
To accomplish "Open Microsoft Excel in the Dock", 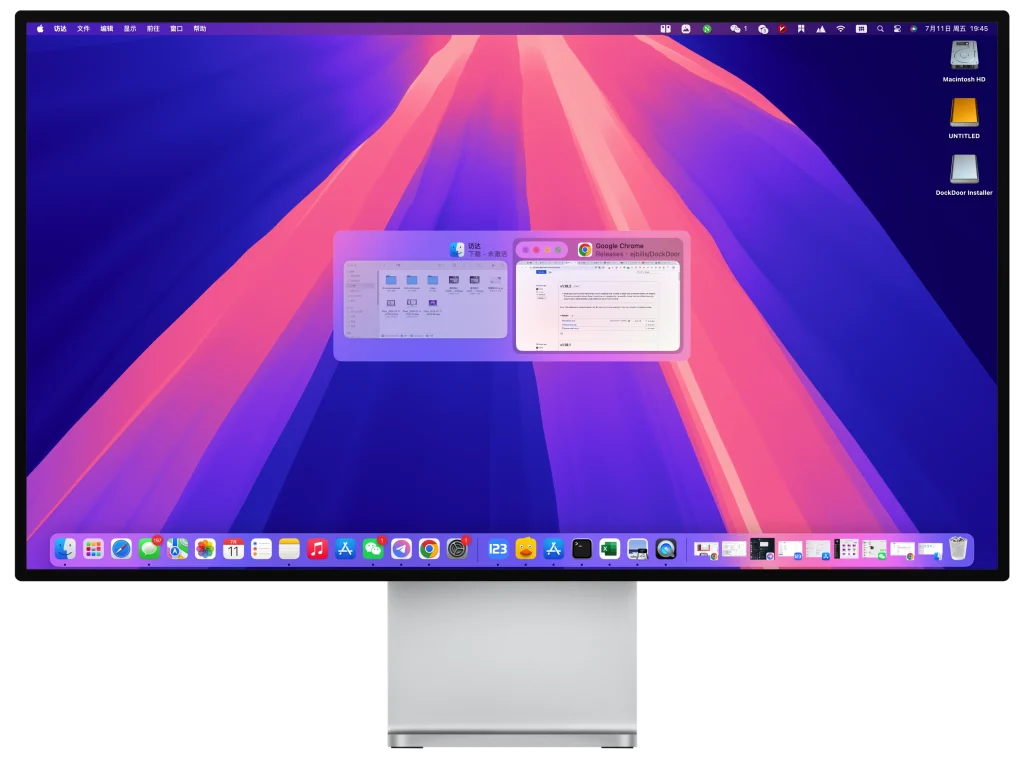I will point(609,549).
